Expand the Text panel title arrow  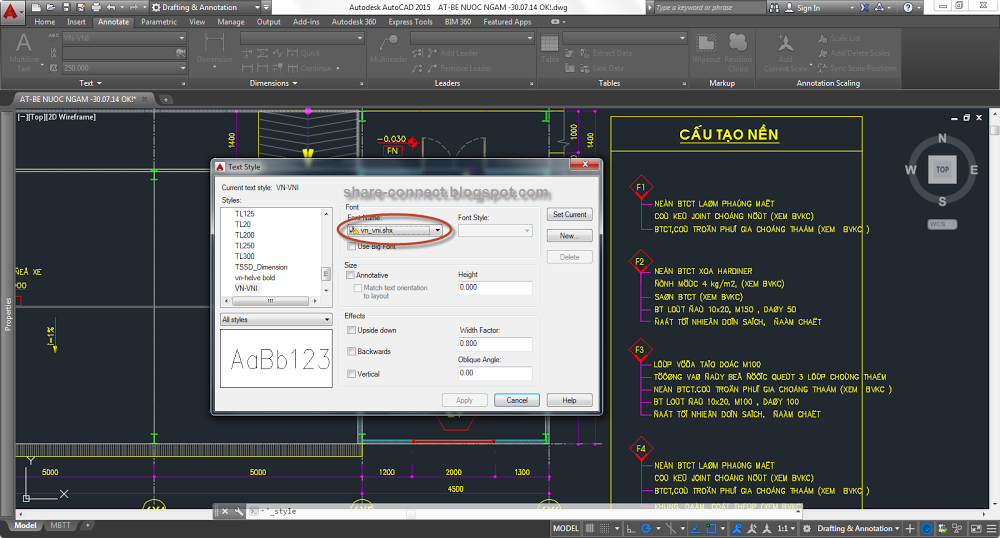(99, 84)
